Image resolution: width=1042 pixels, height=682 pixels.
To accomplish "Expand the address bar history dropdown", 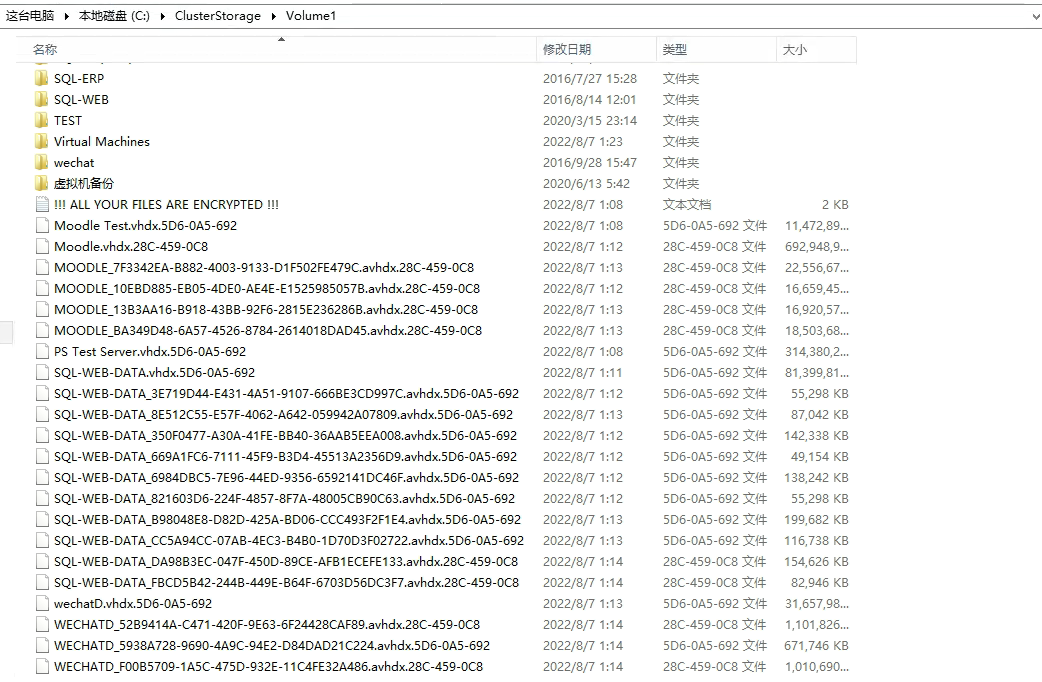I will [x=1033, y=16].
